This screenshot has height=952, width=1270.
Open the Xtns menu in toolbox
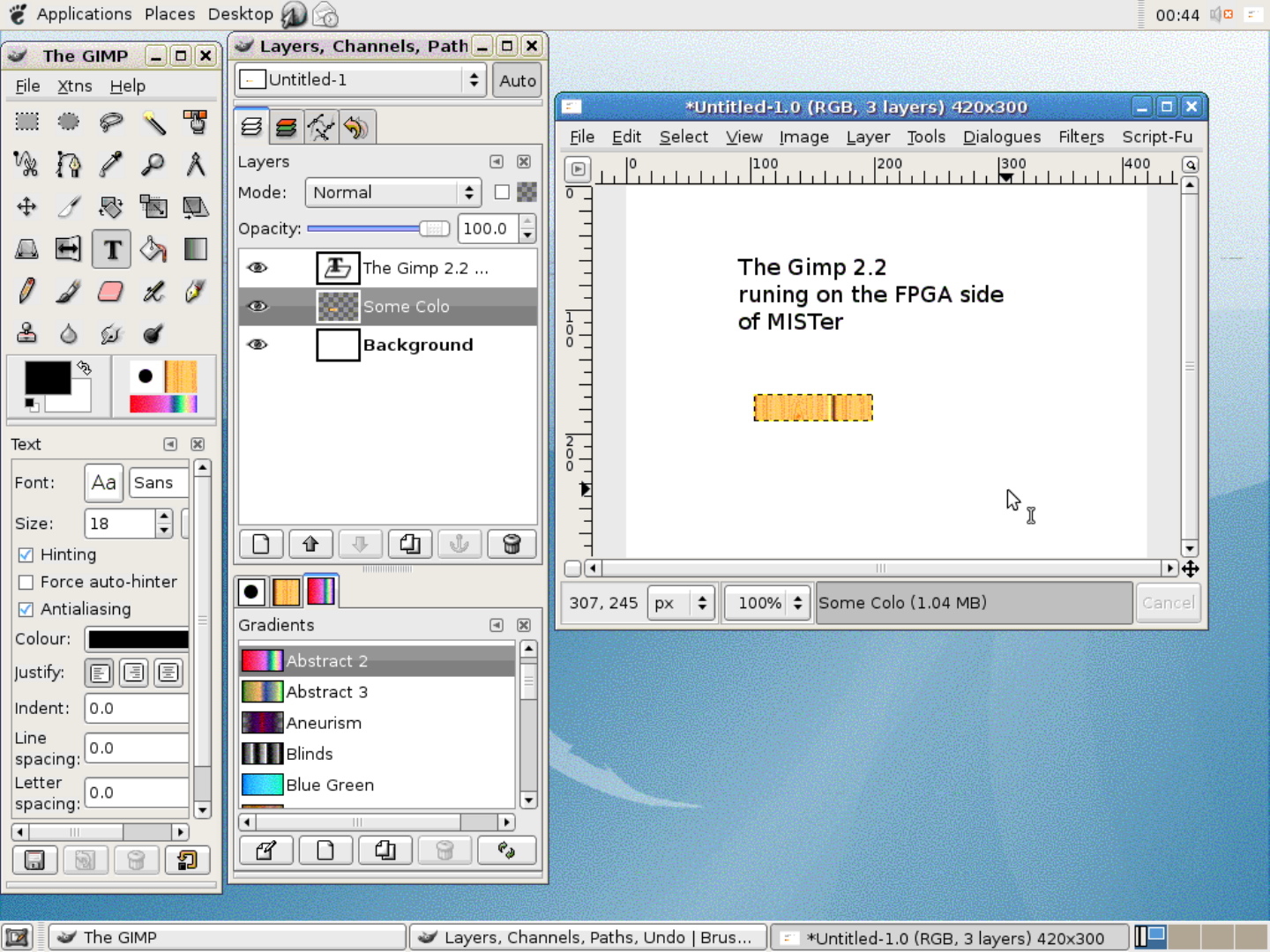click(x=75, y=86)
